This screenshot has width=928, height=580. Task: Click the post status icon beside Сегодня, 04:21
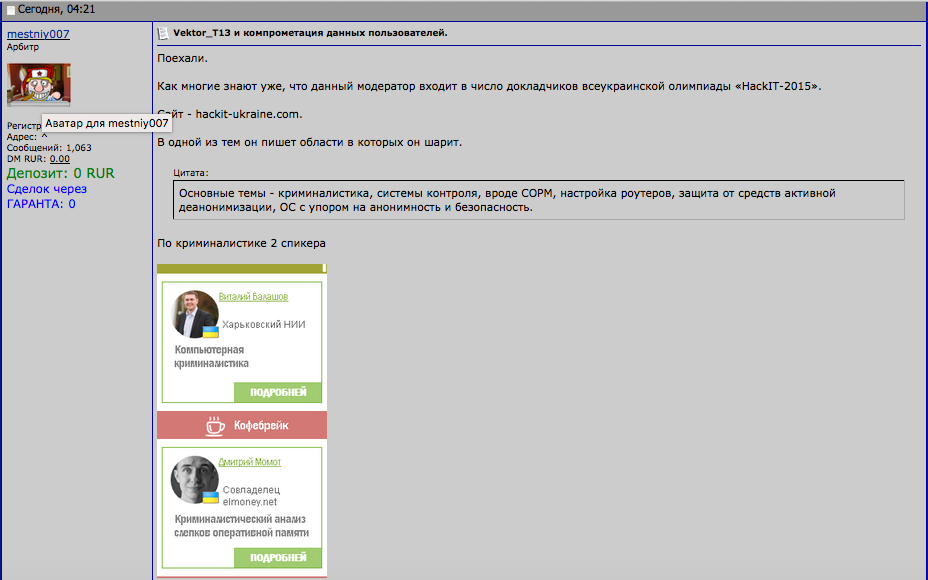11,9
